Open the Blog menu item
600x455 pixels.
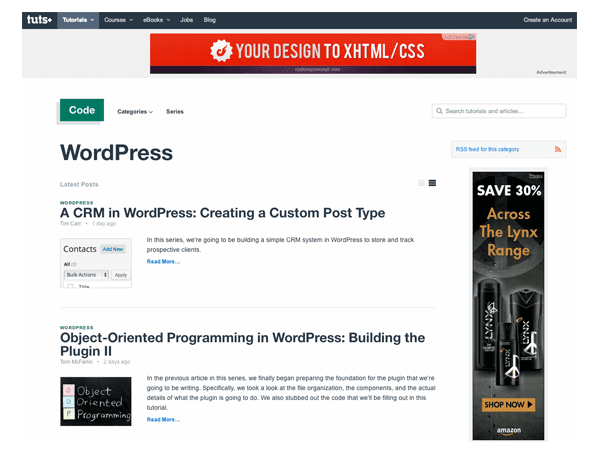pos(209,19)
